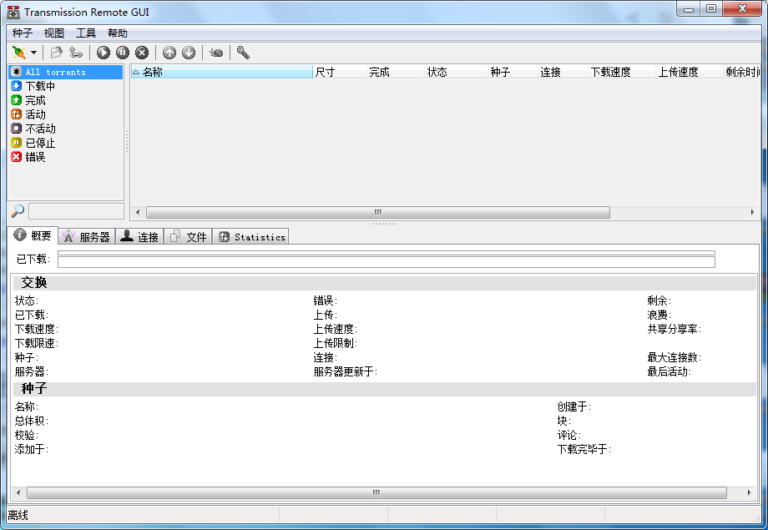Screen dimensions: 768x530
Task: Click the pause torrent toolbar icon
Action: tap(122, 52)
